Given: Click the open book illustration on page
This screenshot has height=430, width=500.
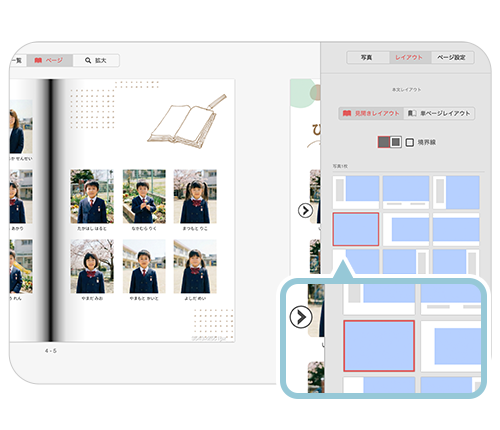Looking at the screenshot, I should pyautogui.click(x=187, y=121).
